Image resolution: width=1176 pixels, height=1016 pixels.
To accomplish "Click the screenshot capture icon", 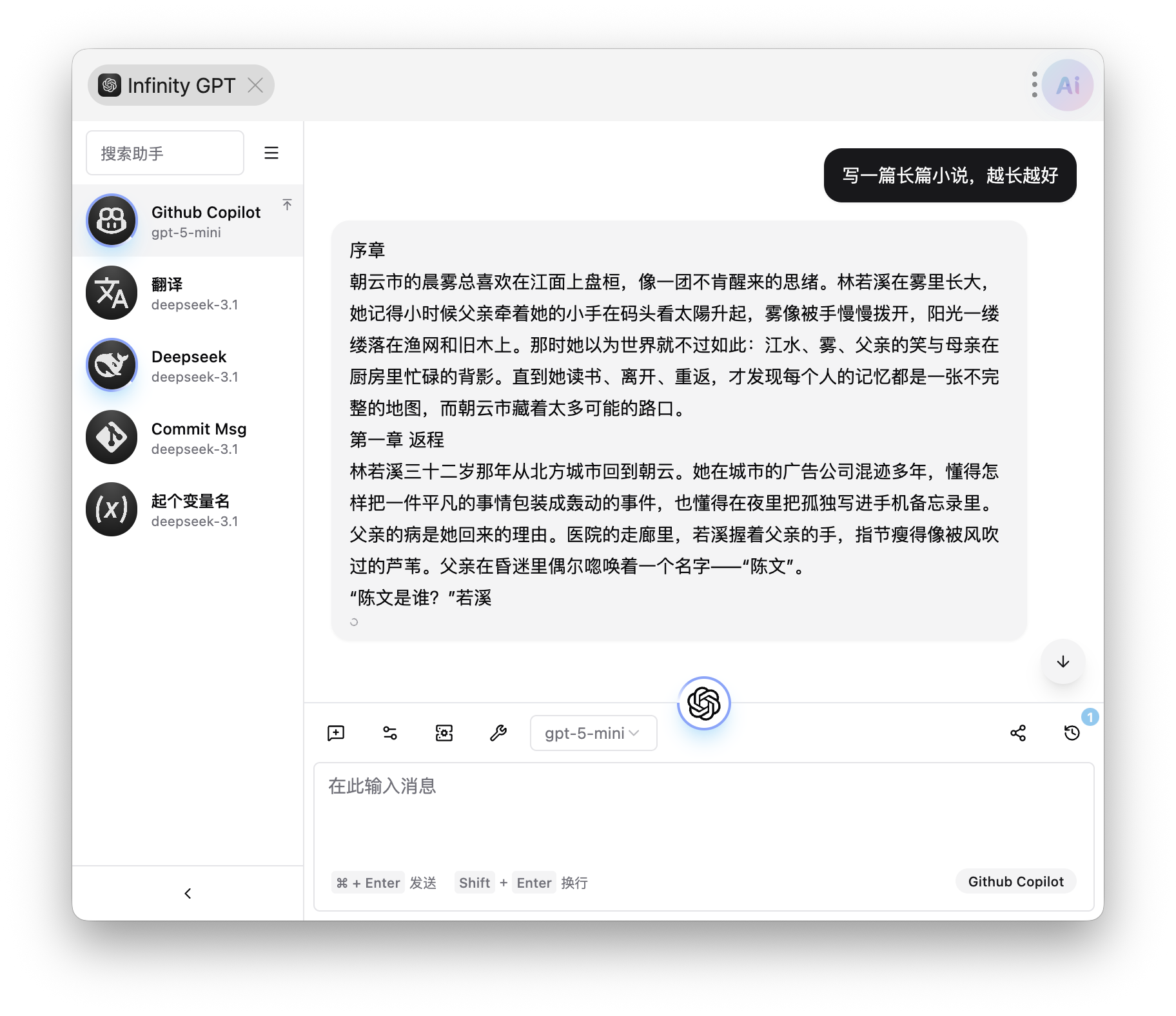I will [x=444, y=733].
